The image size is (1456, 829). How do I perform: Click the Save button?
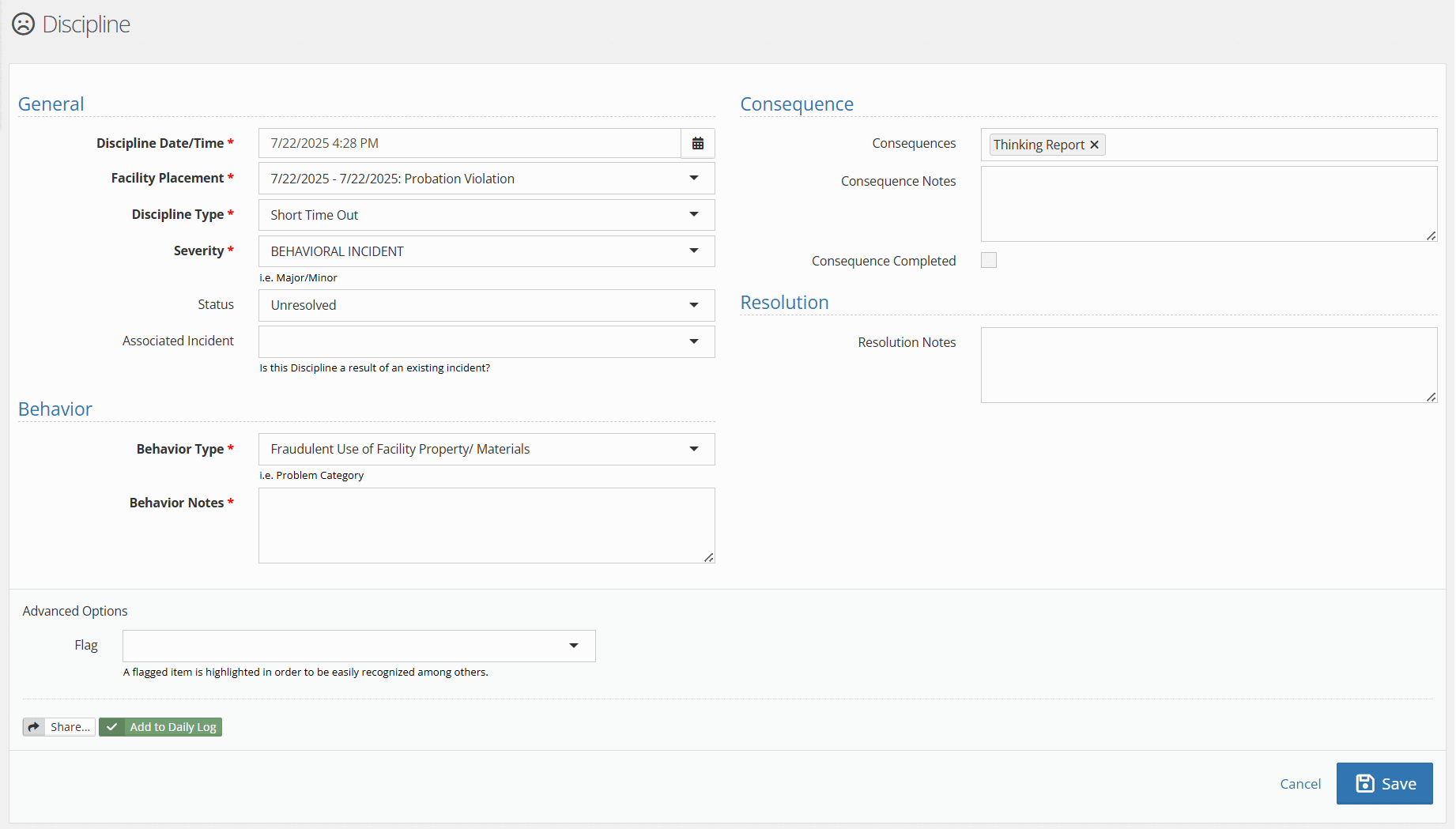point(1384,783)
